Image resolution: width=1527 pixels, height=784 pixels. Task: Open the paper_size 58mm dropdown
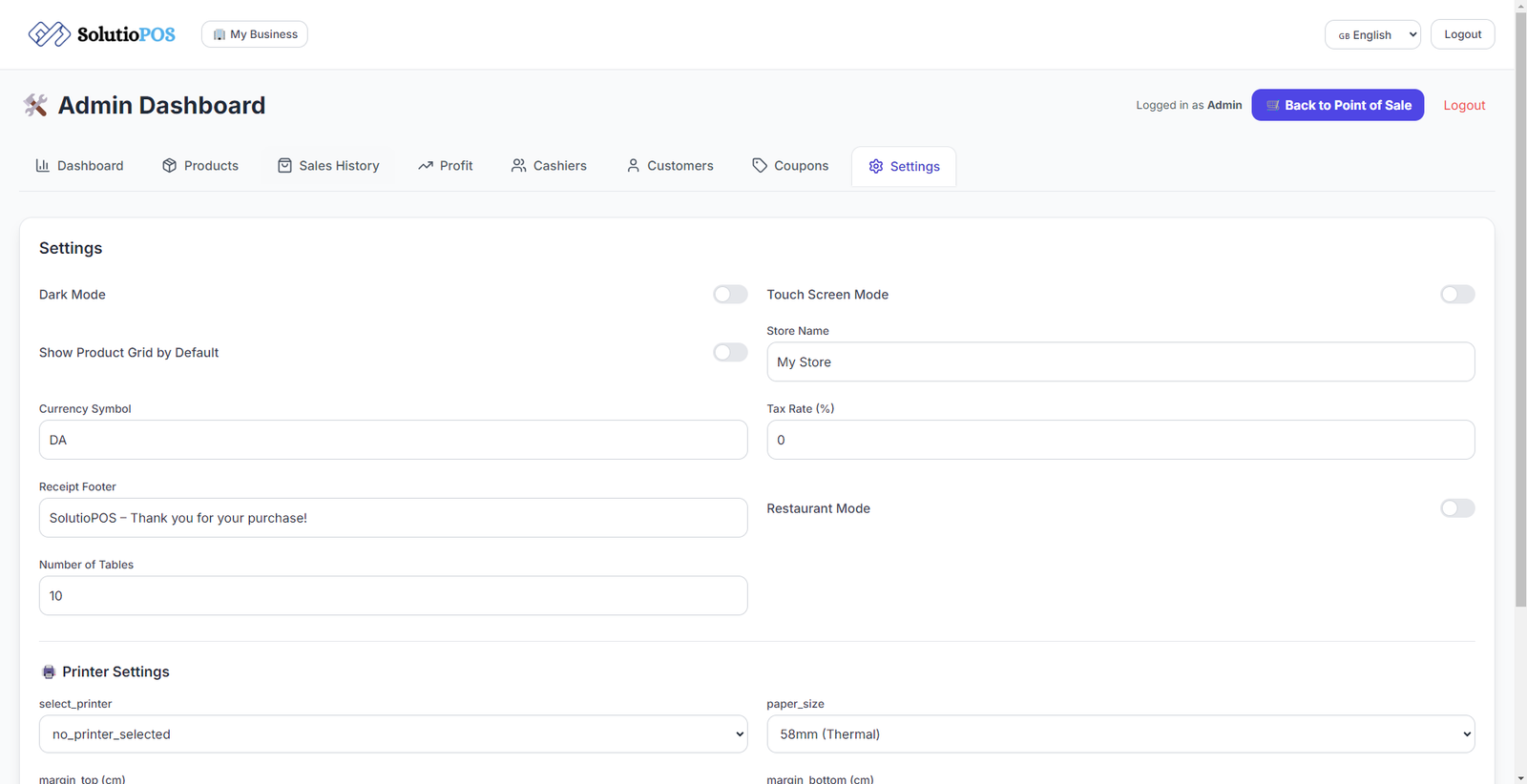point(1120,734)
